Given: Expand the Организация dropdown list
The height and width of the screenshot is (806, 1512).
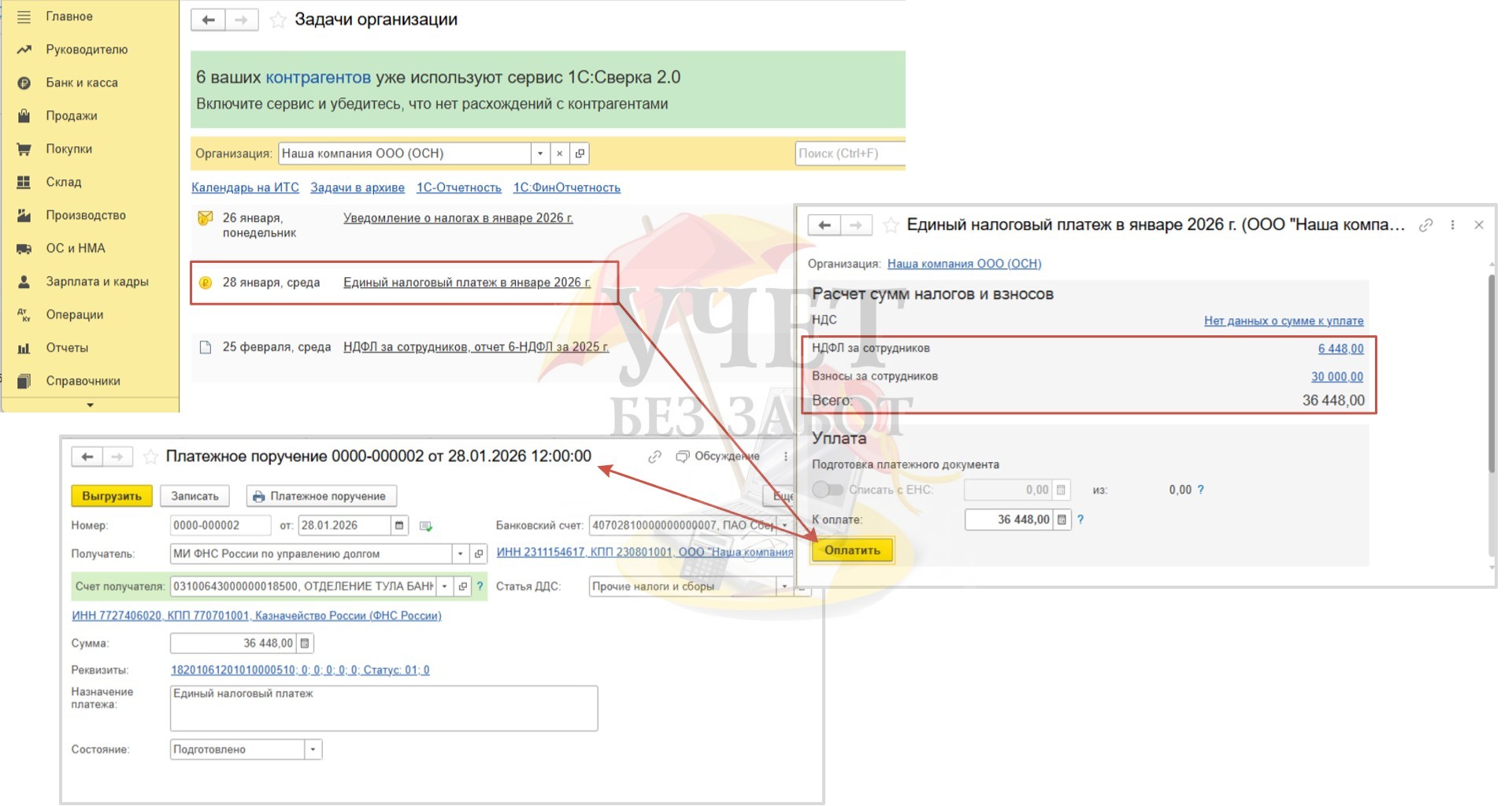Looking at the screenshot, I should click(x=540, y=153).
